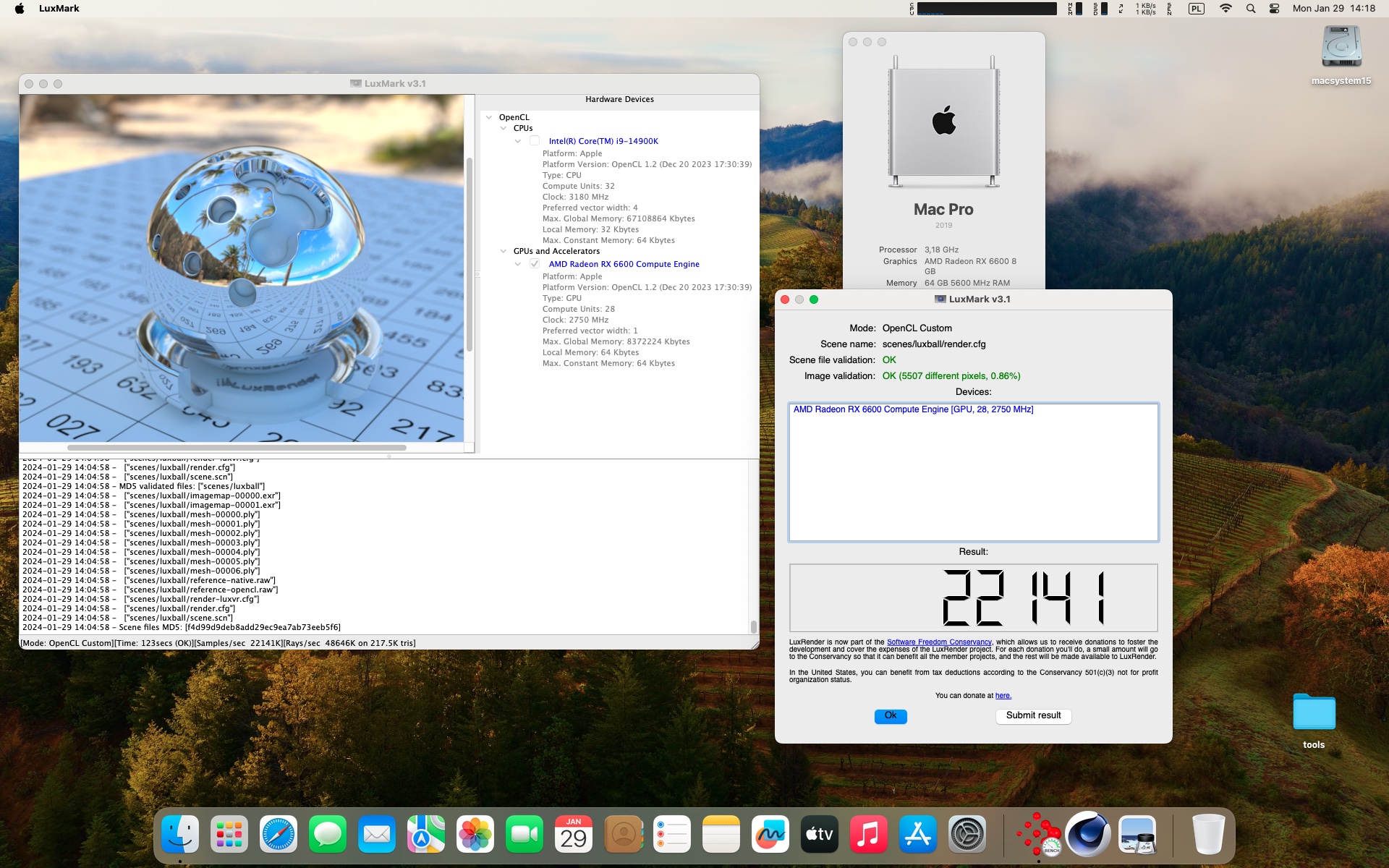The height and width of the screenshot is (868, 1389).
Task: Open Software Freedom Conservancy link
Action: click(x=939, y=642)
